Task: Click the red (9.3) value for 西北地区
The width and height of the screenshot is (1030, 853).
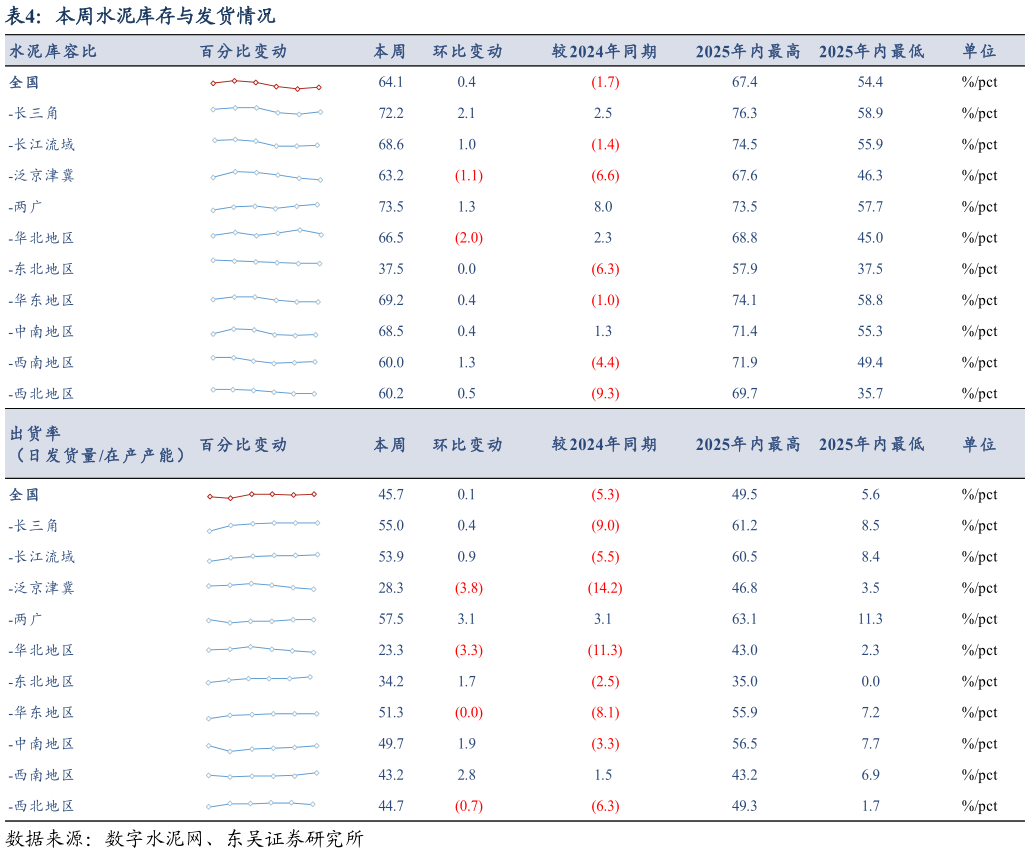Action: click(x=604, y=394)
